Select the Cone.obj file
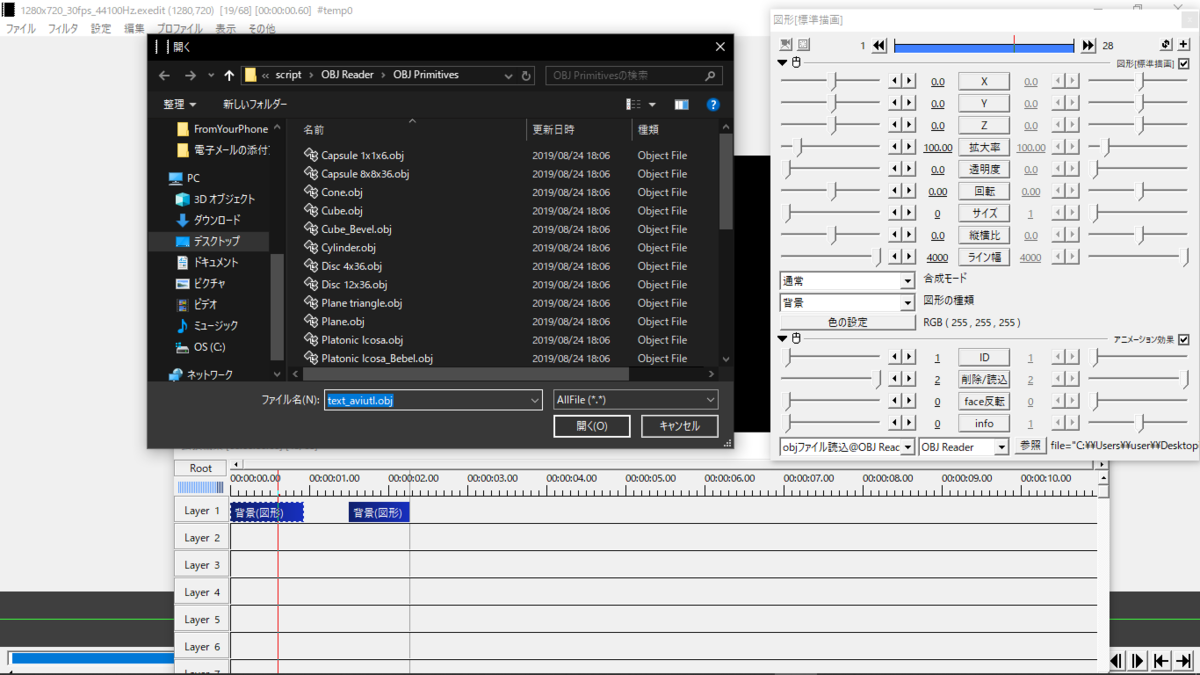Image resolution: width=1200 pixels, height=675 pixels. point(334,192)
